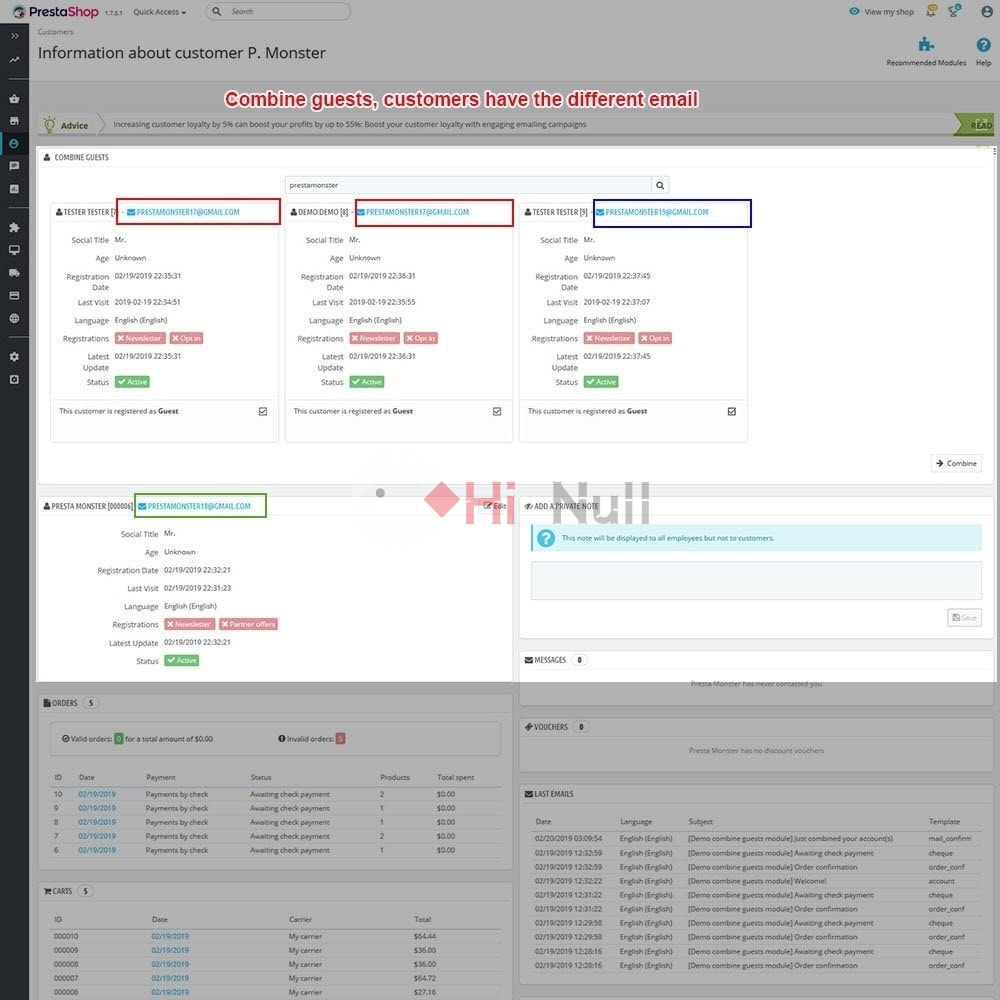Click the invalid orders count badge
1000x1000 pixels.
[340, 739]
